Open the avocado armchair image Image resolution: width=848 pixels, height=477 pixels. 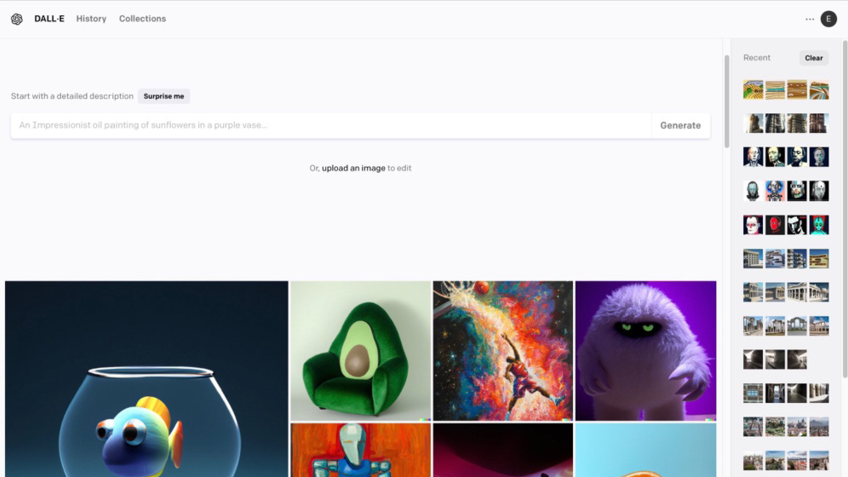(361, 350)
